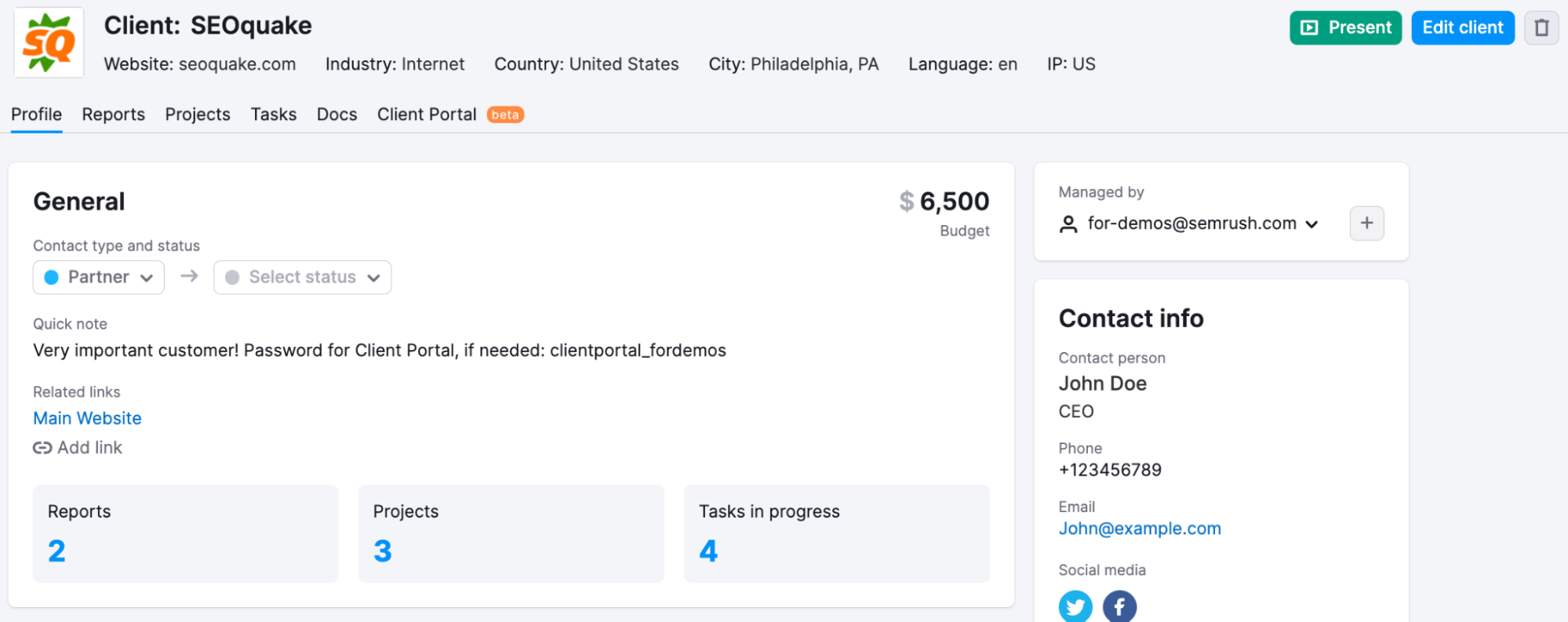Image resolution: width=1568 pixels, height=622 pixels.
Task: Open the Projects count card
Action: [x=511, y=533]
